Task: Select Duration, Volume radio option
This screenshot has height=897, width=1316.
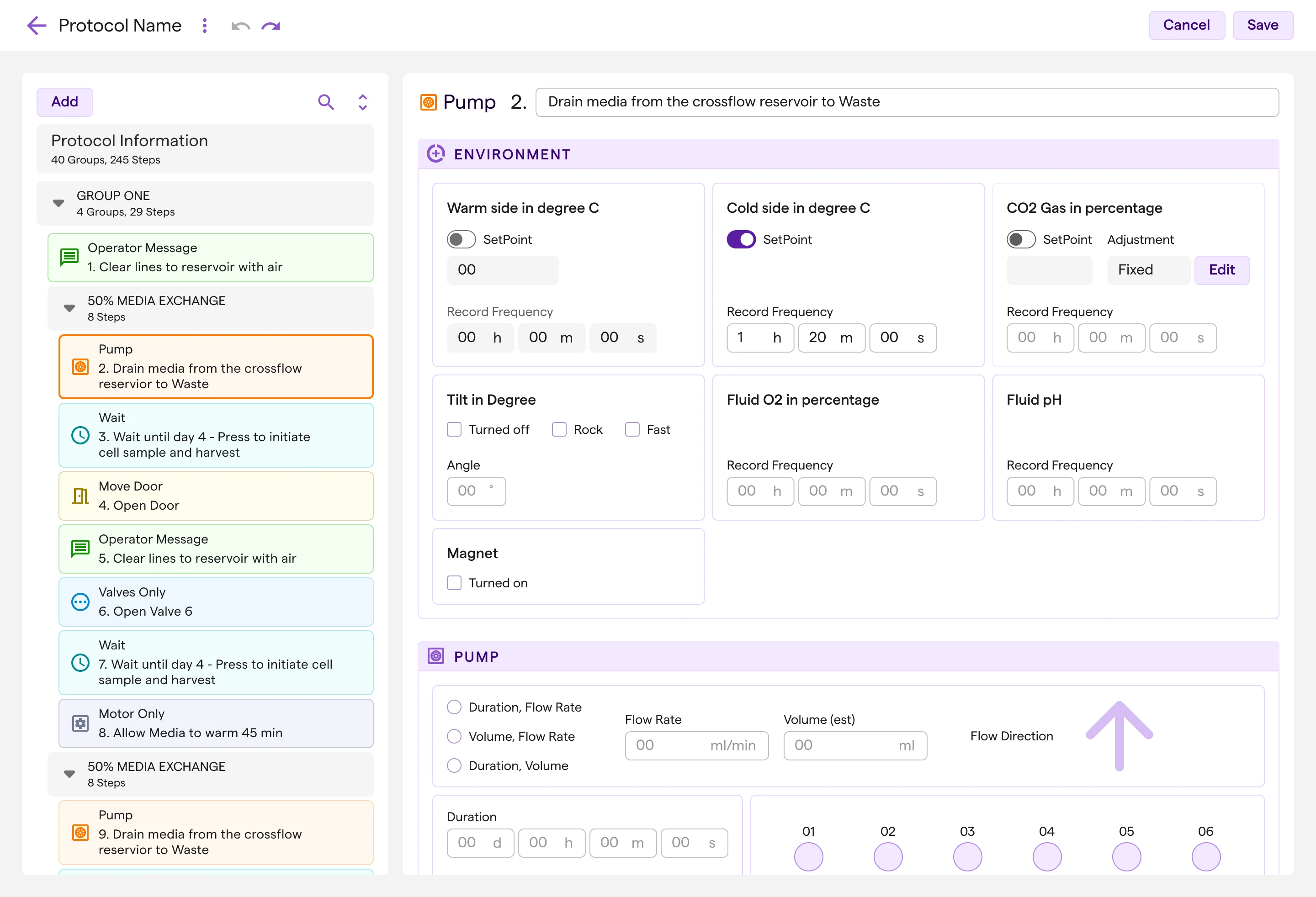Action: [454, 766]
